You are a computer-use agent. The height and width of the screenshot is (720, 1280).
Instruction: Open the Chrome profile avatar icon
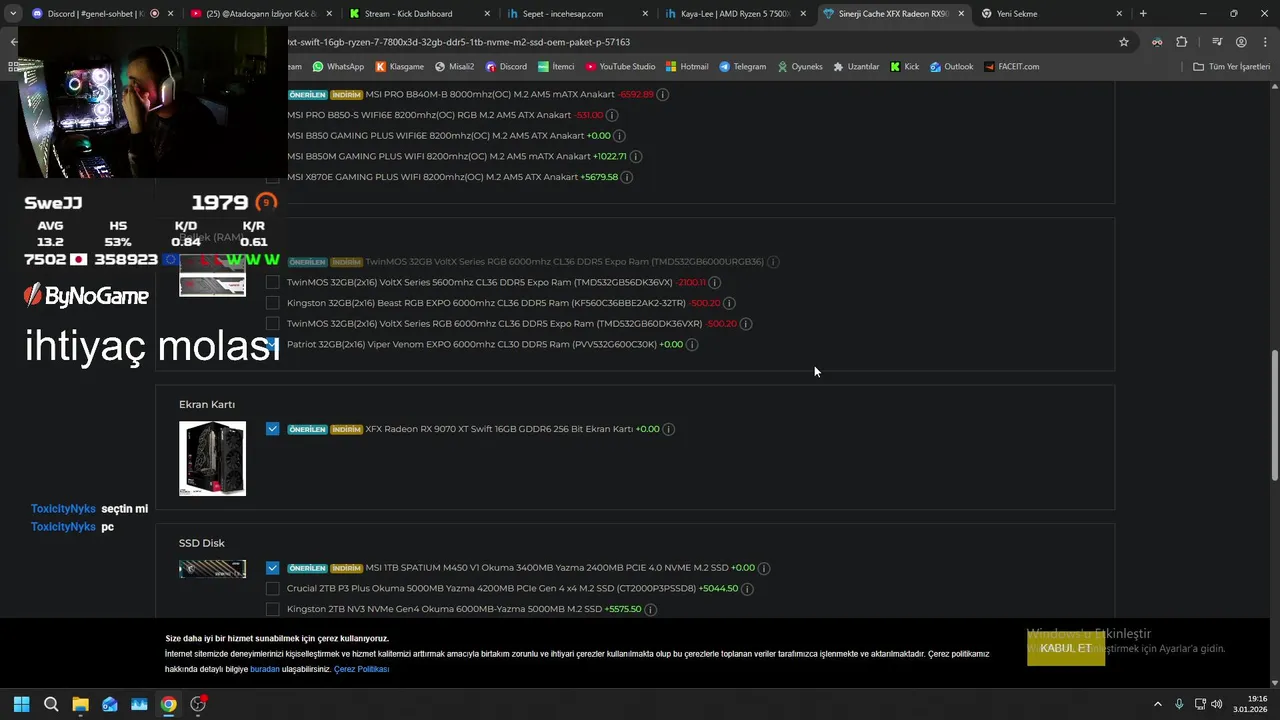[1241, 42]
